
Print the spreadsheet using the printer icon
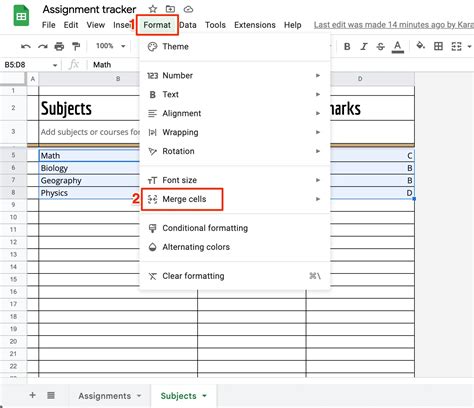click(x=59, y=46)
